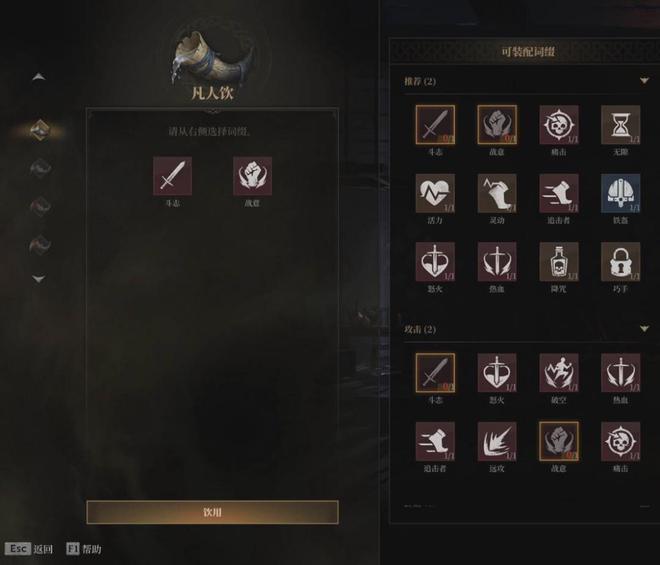The width and height of the screenshot is (660, 565).
Task: Remove the equipped 斗志 slot in 凡人饮 panel
Action: point(173,176)
